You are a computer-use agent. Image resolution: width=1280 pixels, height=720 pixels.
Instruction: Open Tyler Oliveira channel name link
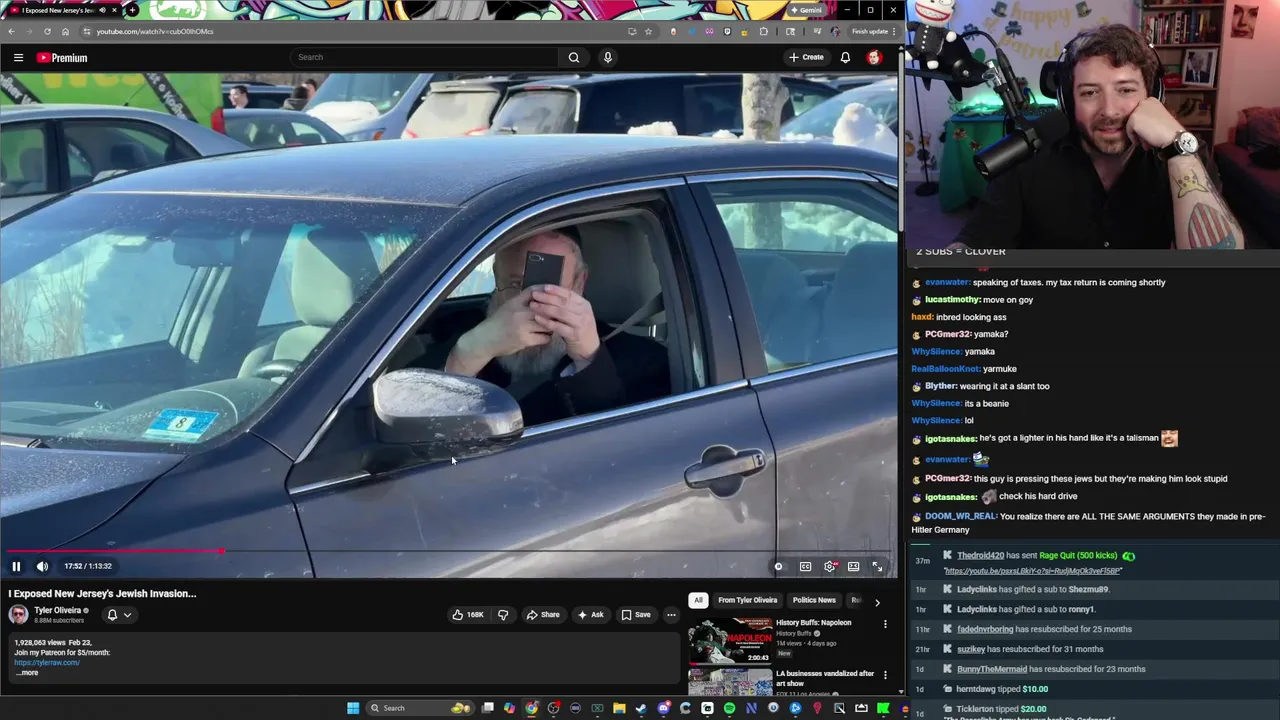[58, 610]
